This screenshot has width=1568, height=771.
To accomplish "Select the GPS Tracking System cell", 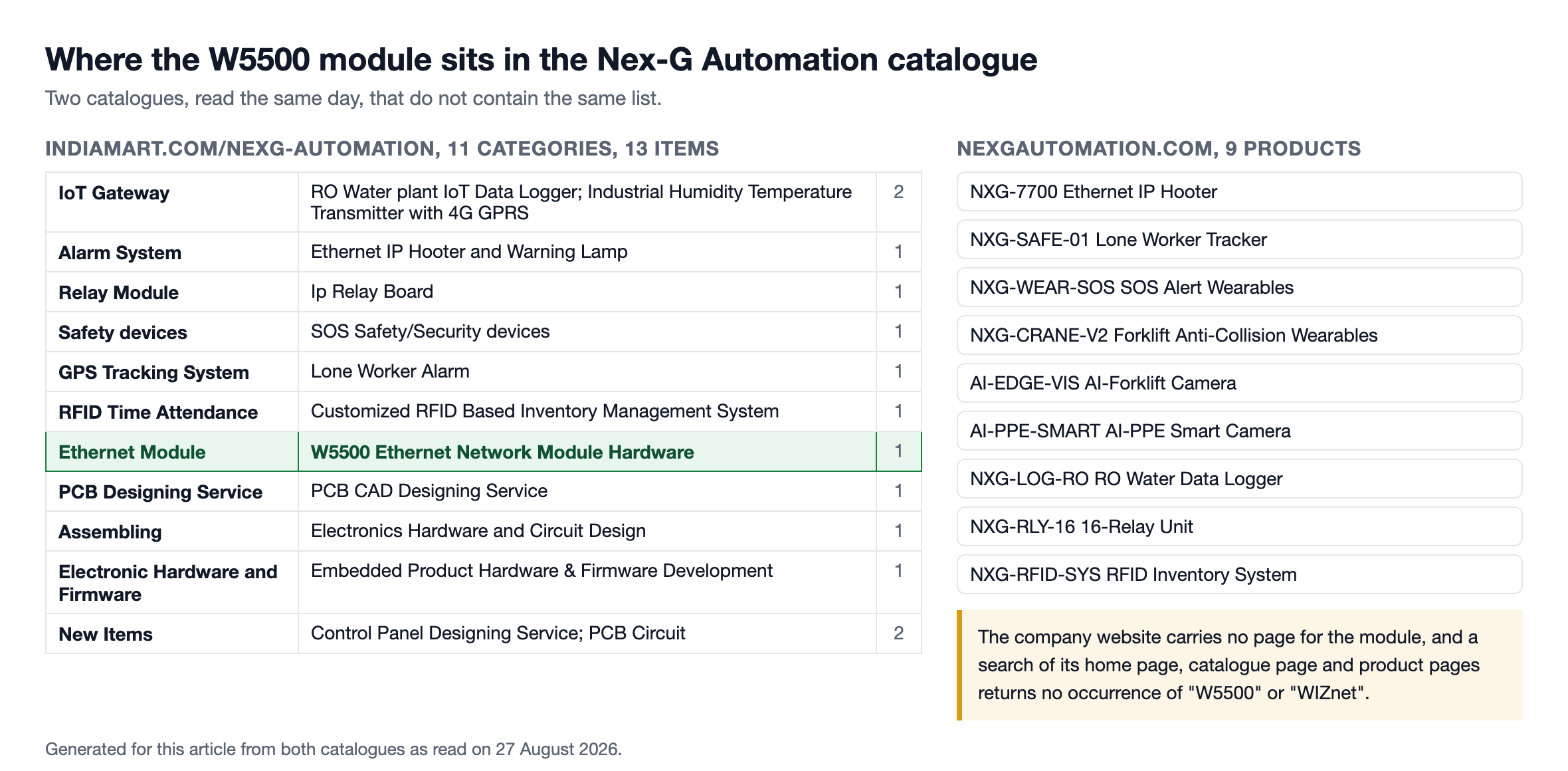I will click(172, 372).
